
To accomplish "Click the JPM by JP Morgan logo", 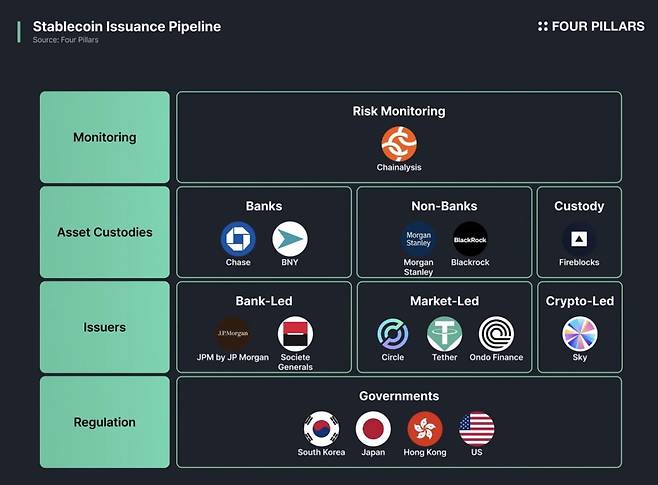I will 233,334.
